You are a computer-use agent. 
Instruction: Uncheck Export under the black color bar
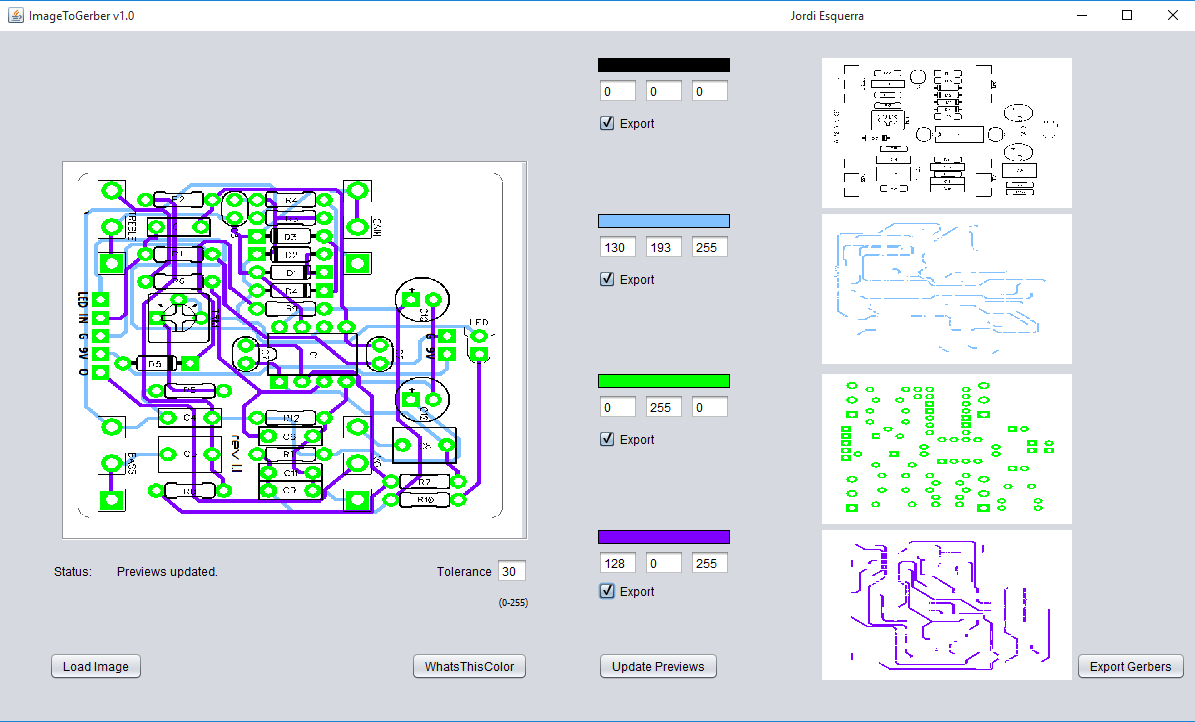click(x=607, y=123)
